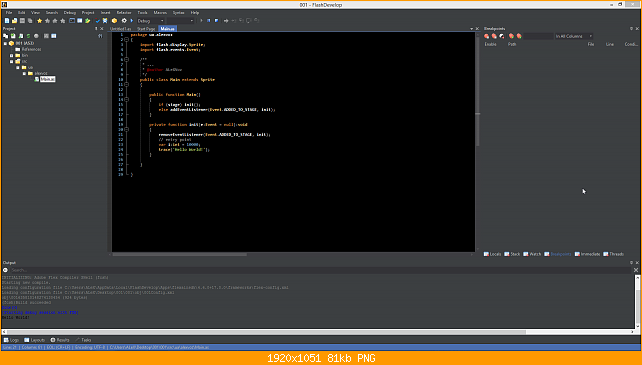Click the Breakpoints filter text field

pos(538,36)
